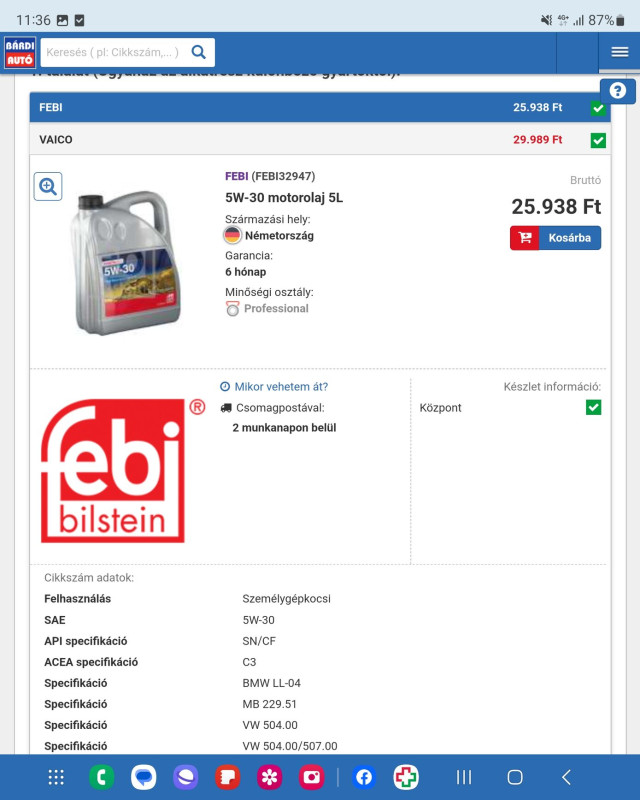The height and width of the screenshot is (800, 640).
Task: Open the red notes app
Action: coord(228,778)
